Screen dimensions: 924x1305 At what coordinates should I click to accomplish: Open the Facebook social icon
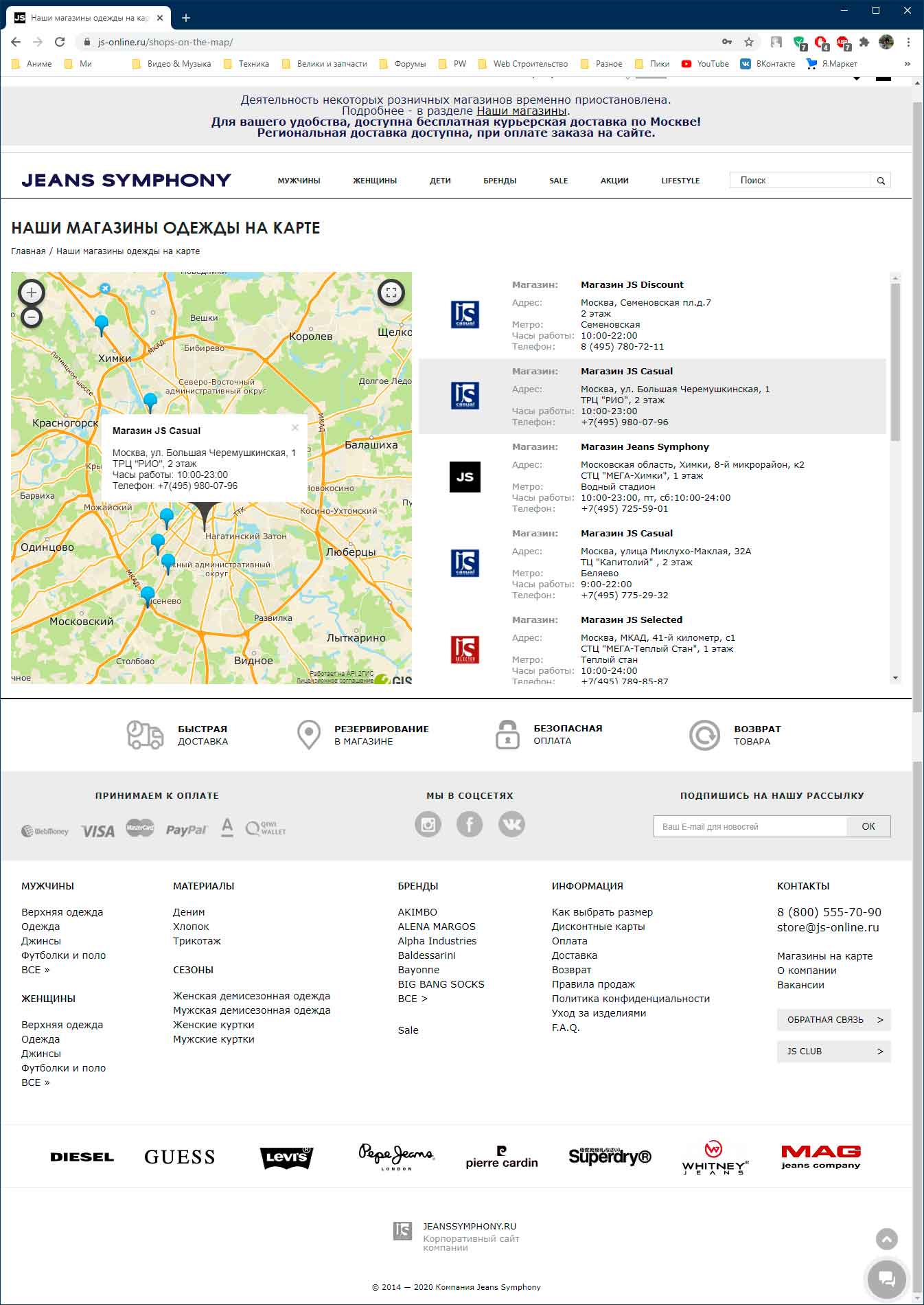[x=470, y=824]
